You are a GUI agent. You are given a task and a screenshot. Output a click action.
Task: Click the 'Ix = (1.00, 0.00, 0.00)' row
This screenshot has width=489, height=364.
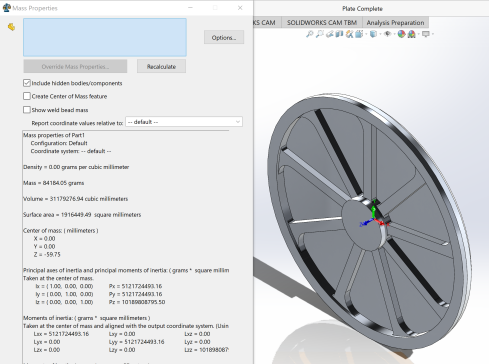(64, 286)
